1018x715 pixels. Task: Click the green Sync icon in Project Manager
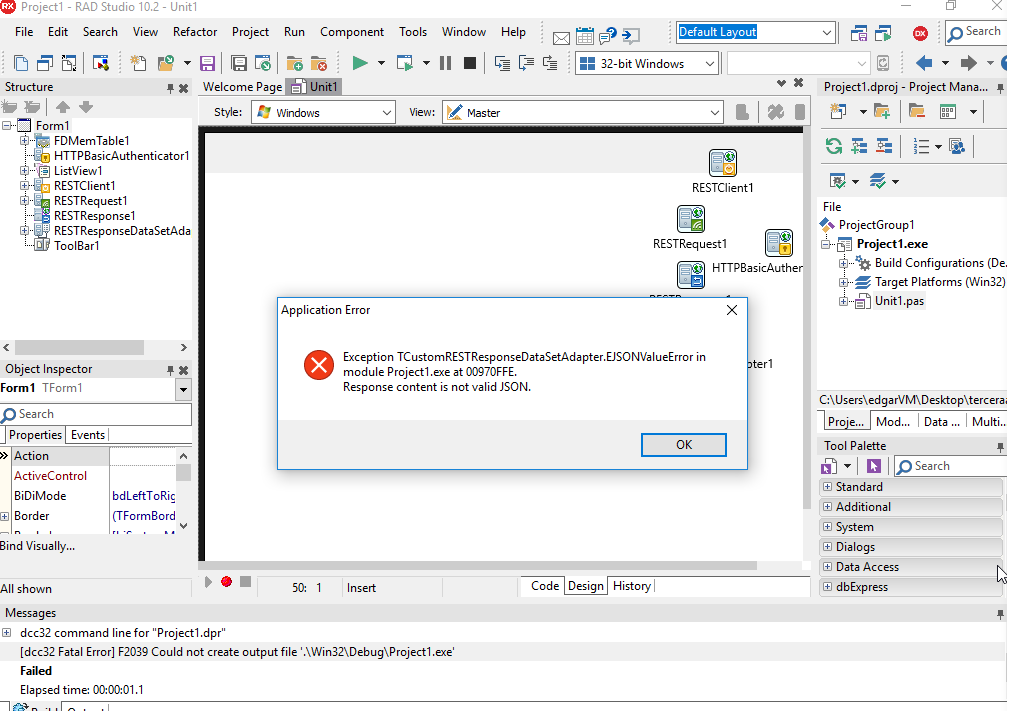tap(834, 146)
